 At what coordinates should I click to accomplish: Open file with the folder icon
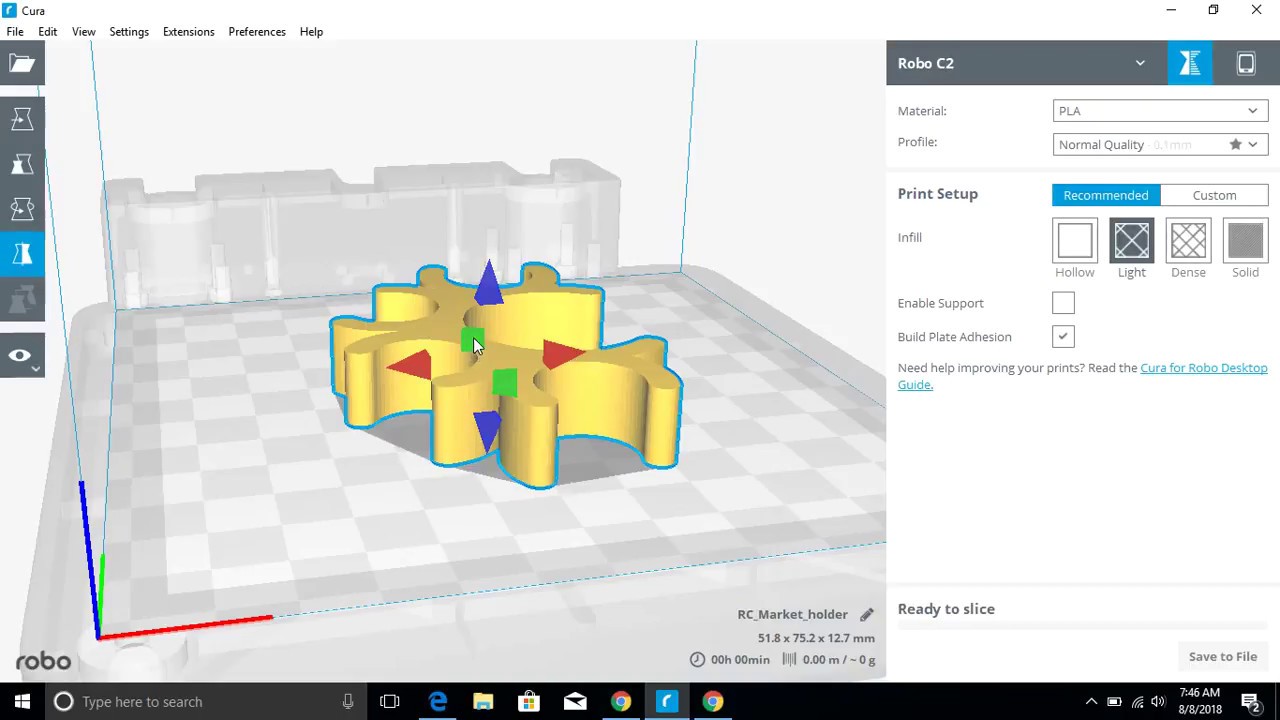(x=22, y=64)
